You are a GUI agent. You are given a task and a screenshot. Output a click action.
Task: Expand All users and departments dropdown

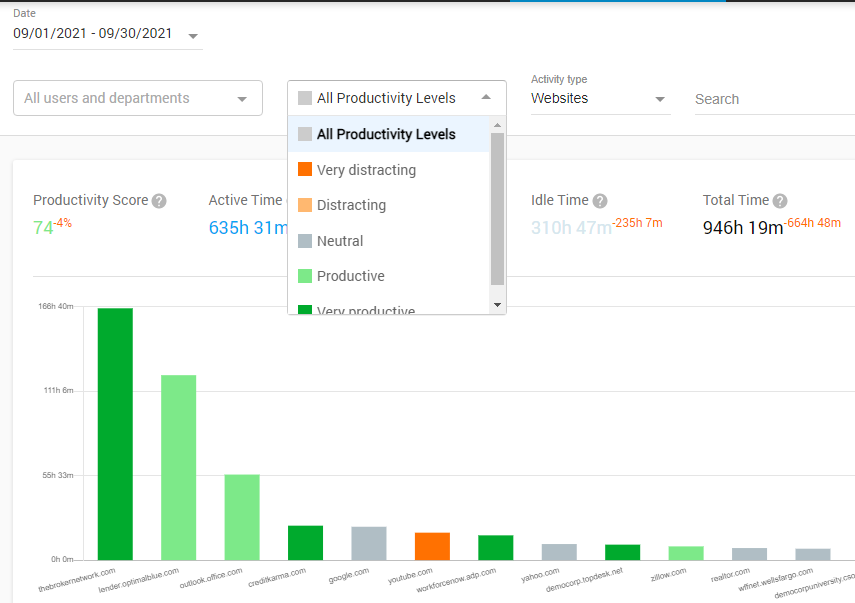(242, 99)
